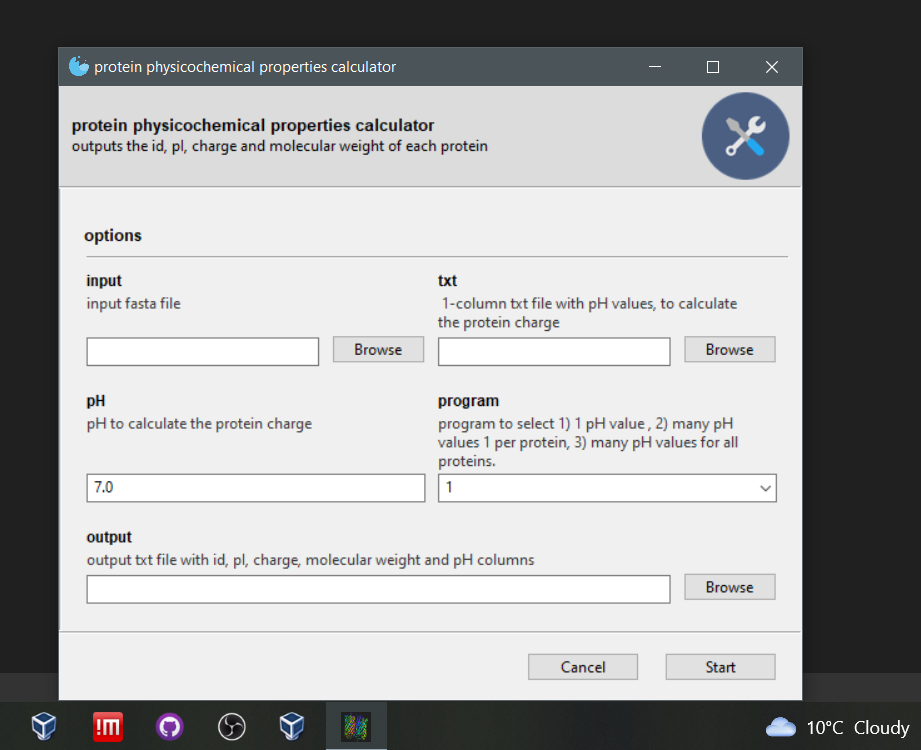Open the second cube icon next to OBS
This screenshot has width=921, height=750.
click(x=292, y=727)
